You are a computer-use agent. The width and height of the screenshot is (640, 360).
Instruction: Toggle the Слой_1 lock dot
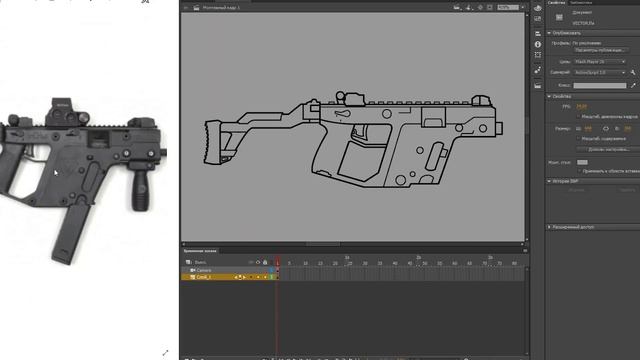[x=265, y=277]
